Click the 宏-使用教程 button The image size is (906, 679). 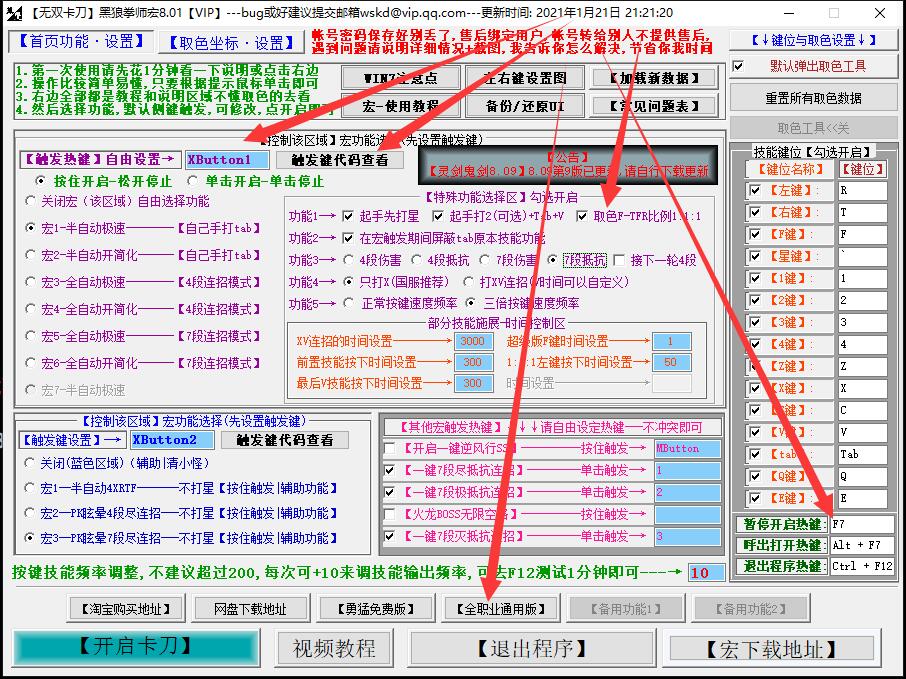[390, 106]
